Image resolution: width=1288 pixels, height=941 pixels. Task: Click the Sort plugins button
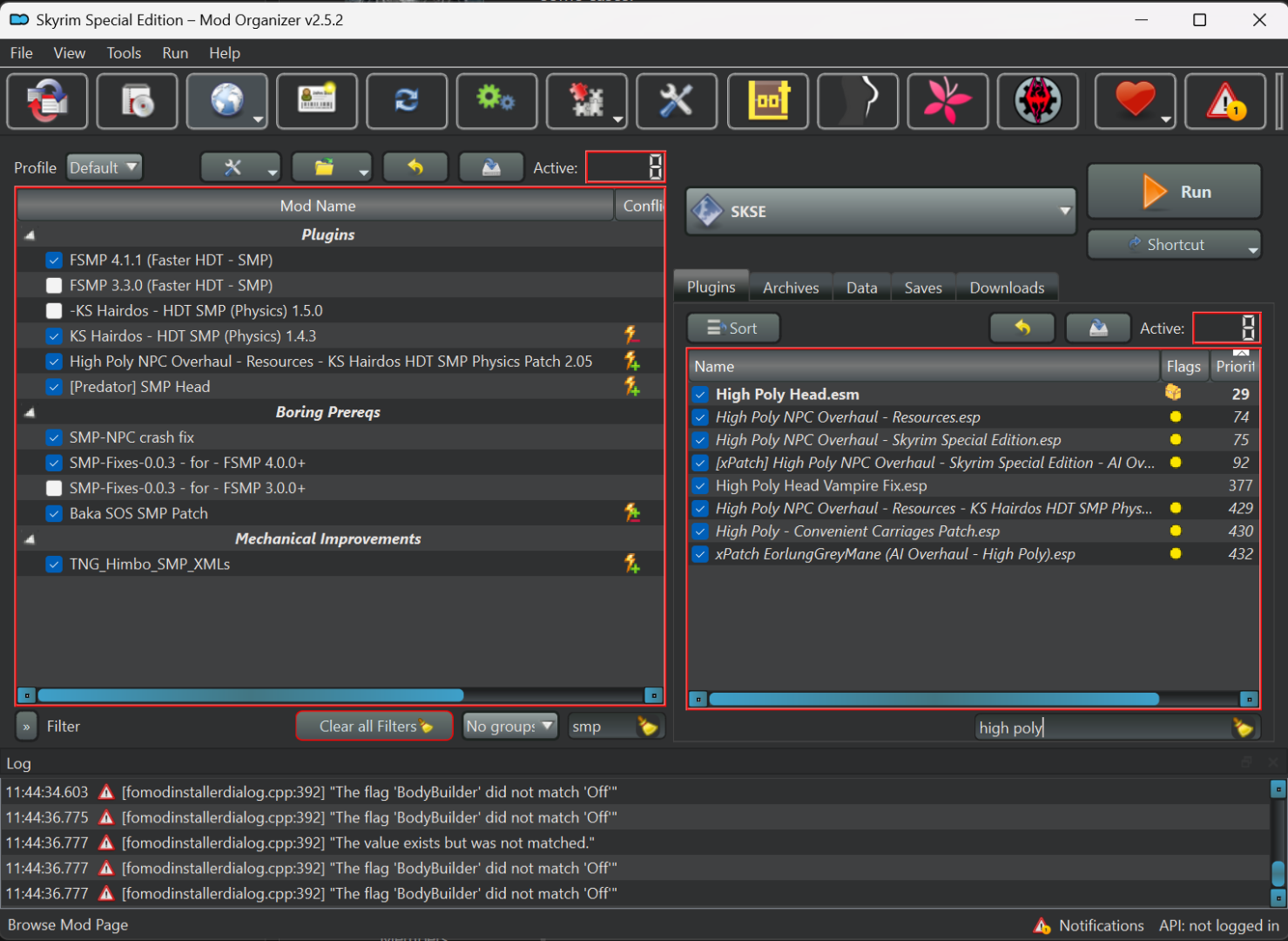pyautogui.click(x=733, y=328)
